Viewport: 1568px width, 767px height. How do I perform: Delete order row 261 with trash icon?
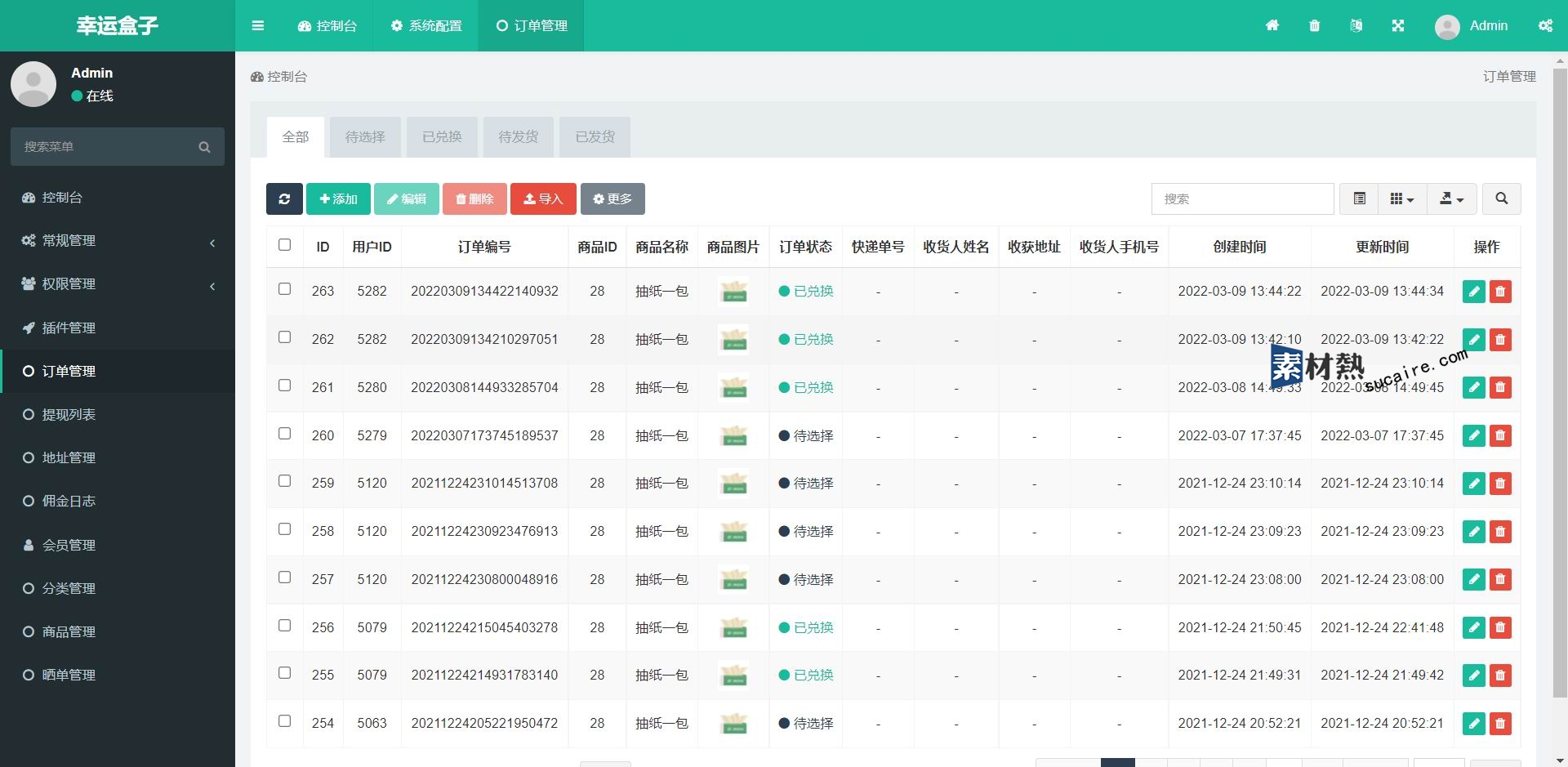[1500, 387]
